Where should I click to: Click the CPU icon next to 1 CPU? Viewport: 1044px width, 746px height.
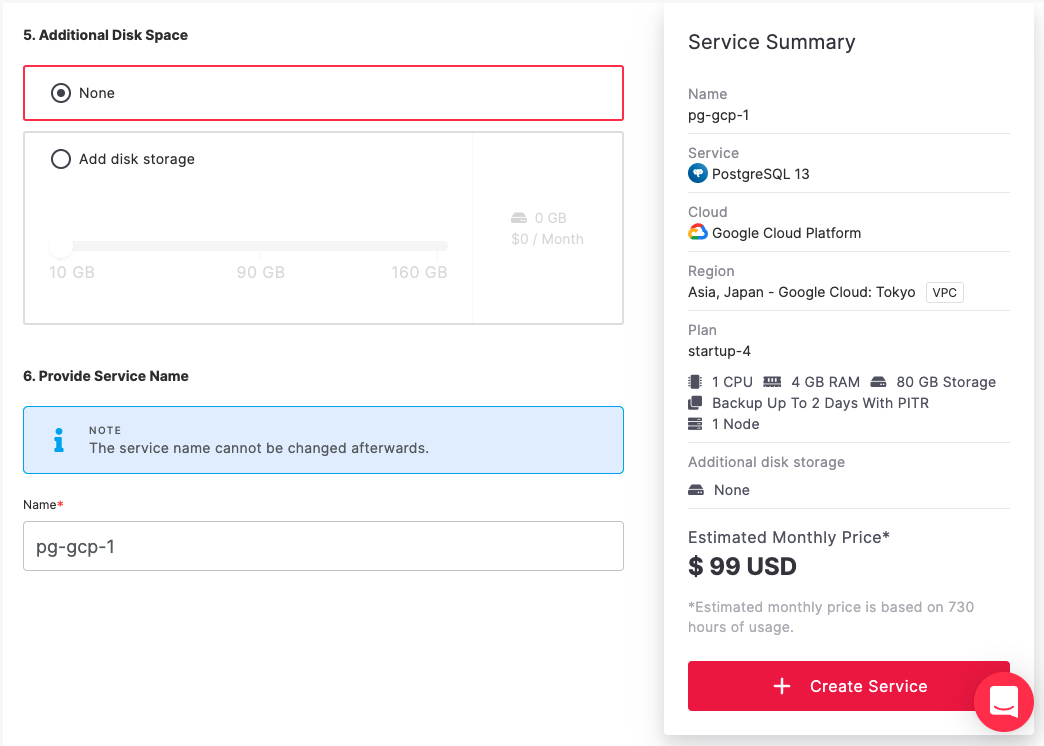(x=696, y=382)
